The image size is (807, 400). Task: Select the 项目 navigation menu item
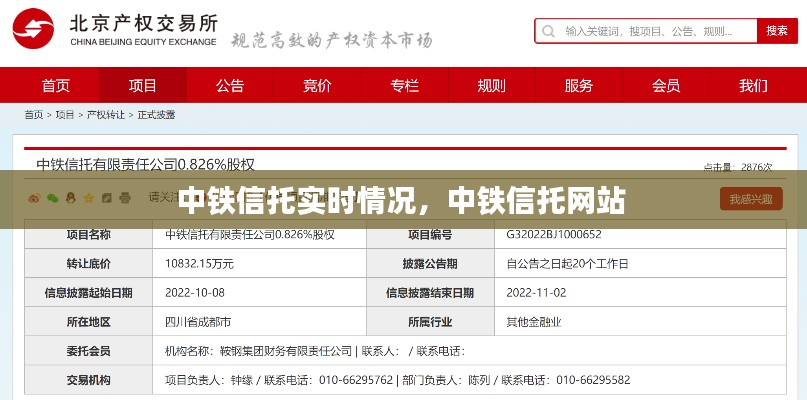click(143, 85)
